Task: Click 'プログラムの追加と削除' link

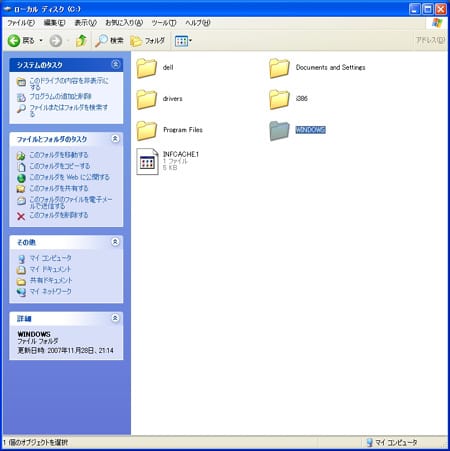Action: [60, 96]
